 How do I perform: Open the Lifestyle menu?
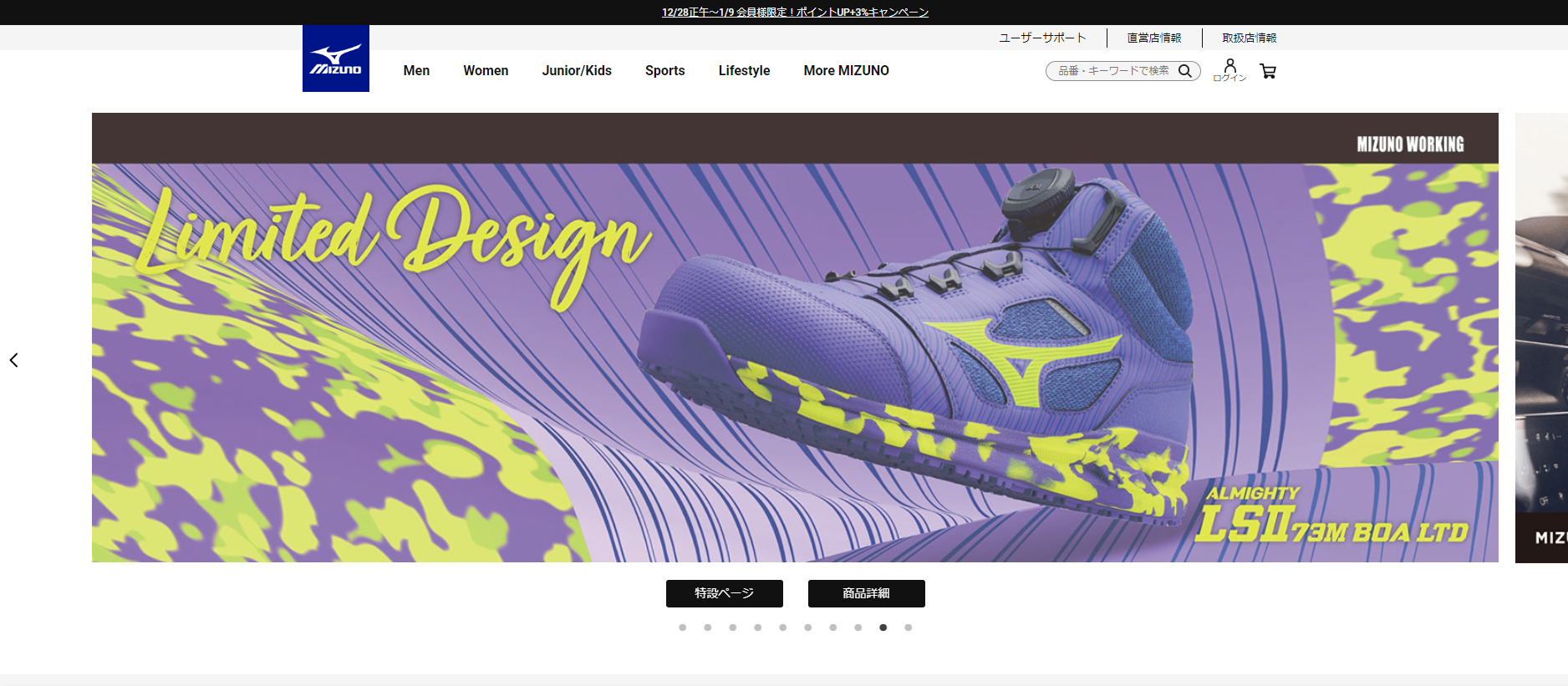744,71
